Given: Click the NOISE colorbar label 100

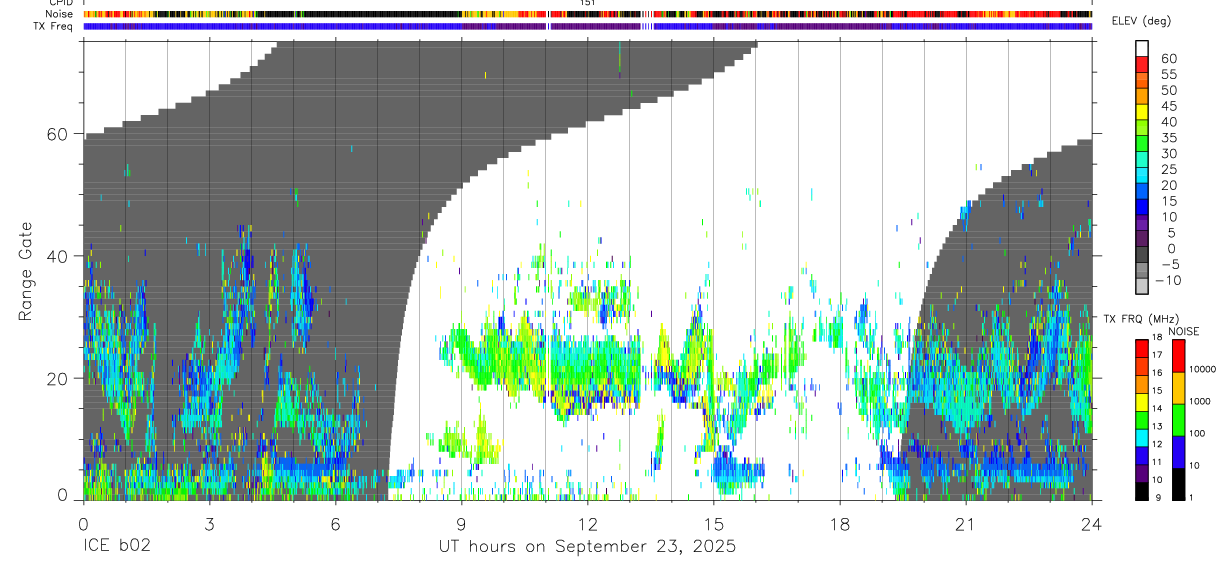Looking at the screenshot, I should 1197,435.
